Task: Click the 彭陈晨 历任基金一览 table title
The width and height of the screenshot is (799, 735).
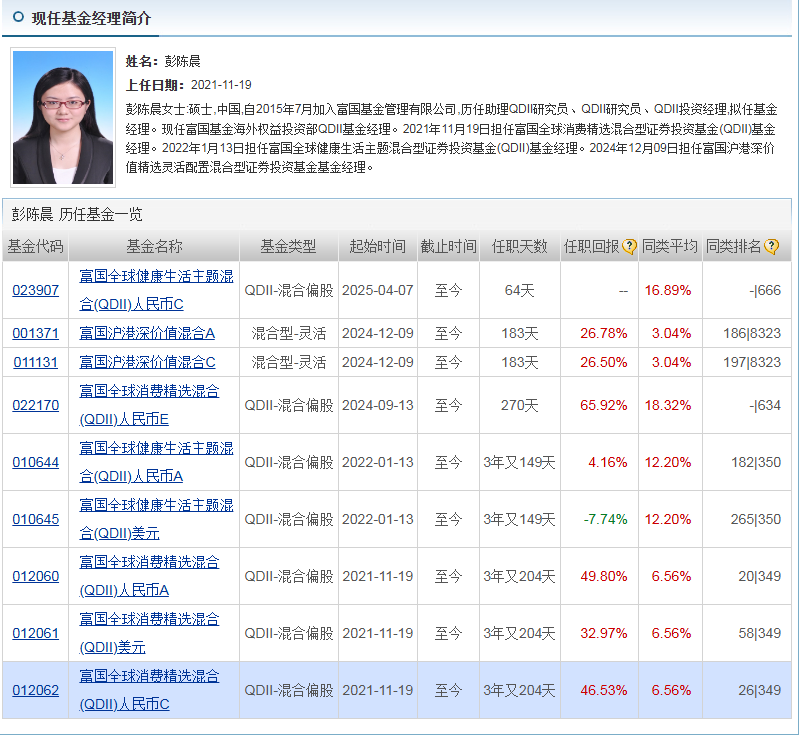Action: point(77,215)
